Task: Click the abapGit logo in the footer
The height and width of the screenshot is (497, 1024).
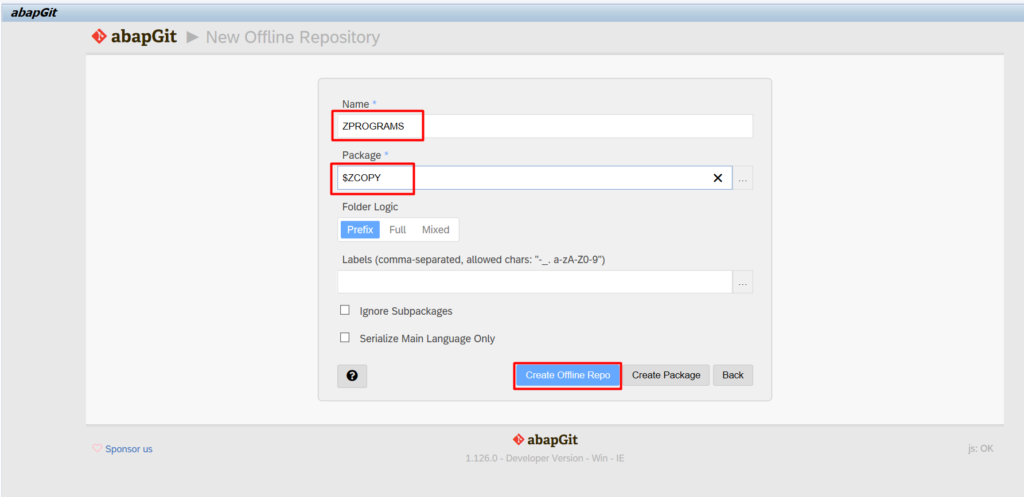Action: click(544, 440)
